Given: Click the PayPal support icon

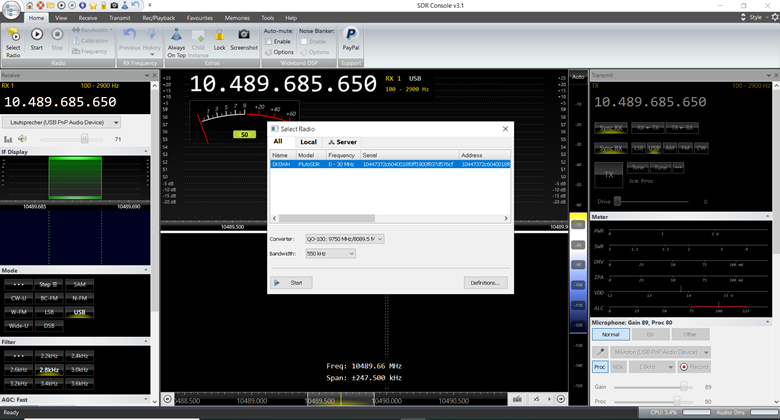Looking at the screenshot, I should click(351, 34).
